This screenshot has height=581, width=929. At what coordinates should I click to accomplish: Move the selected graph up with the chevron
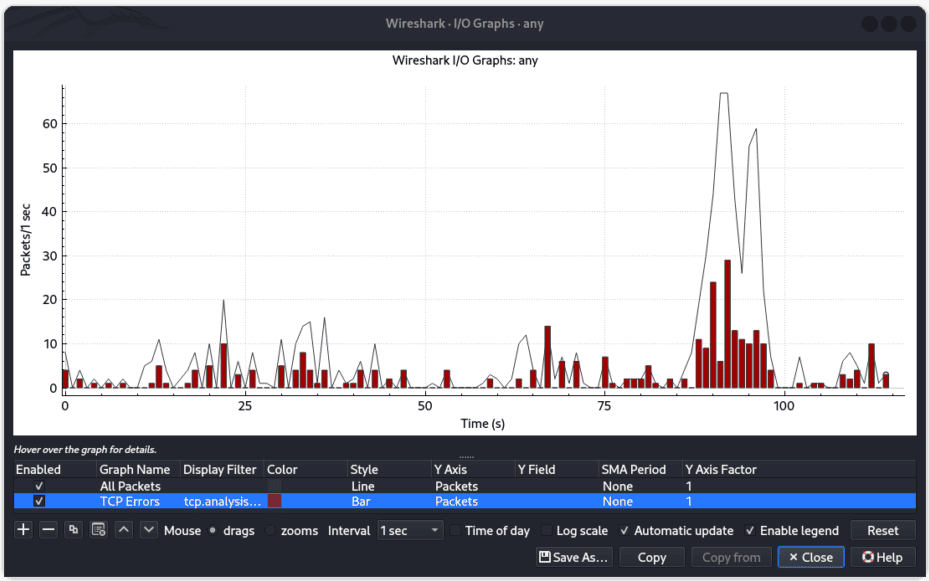pyautogui.click(x=123, y=529)
